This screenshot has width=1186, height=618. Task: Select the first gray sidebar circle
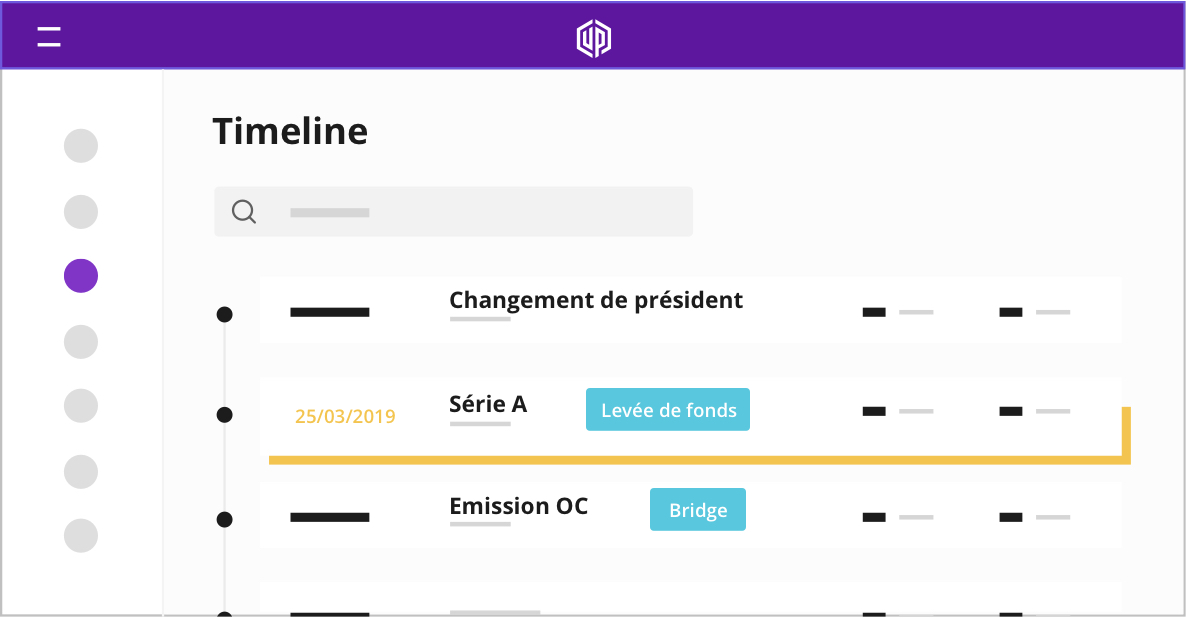pos(81,146)
